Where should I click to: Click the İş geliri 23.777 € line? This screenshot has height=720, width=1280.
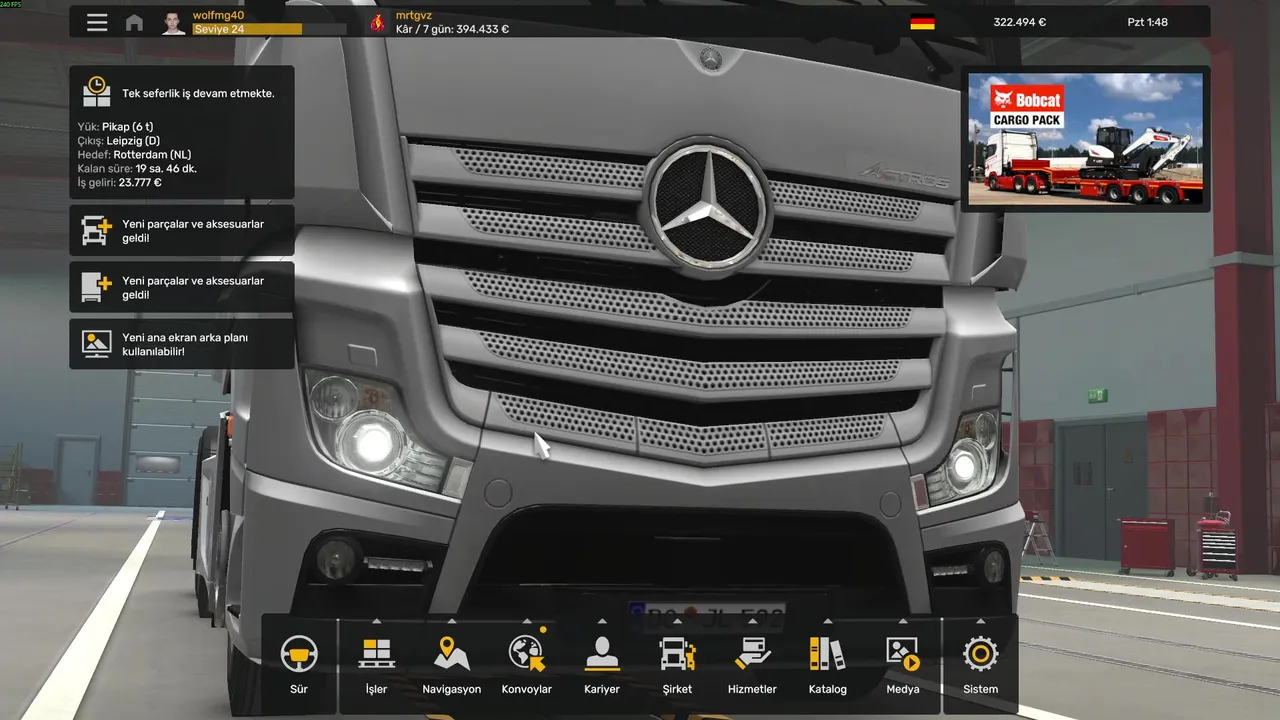(x=119, y=183)
